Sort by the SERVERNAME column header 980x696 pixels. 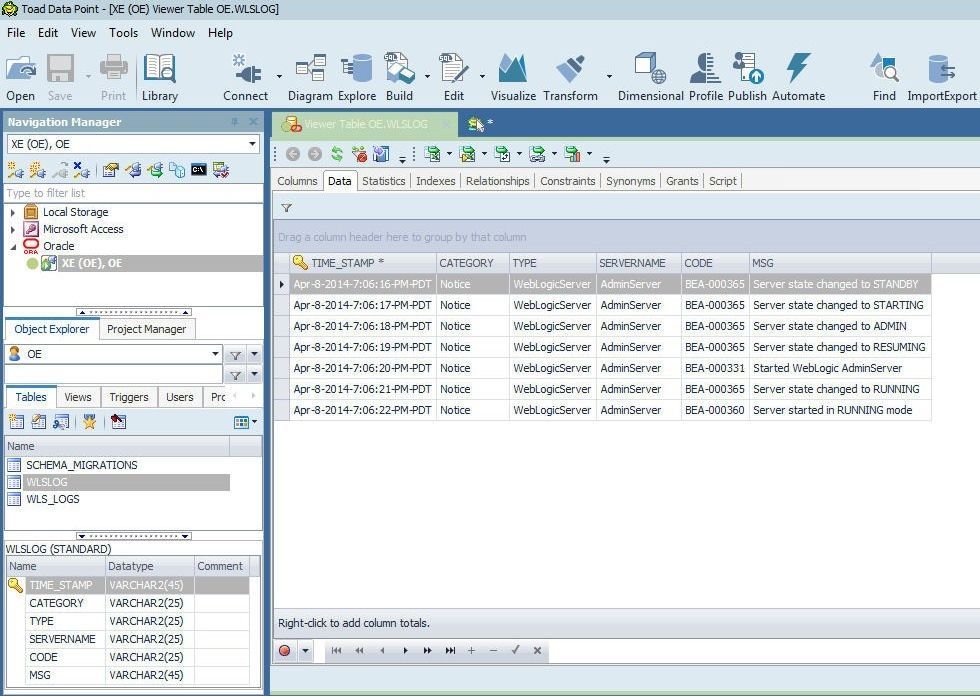click(638, 263)
